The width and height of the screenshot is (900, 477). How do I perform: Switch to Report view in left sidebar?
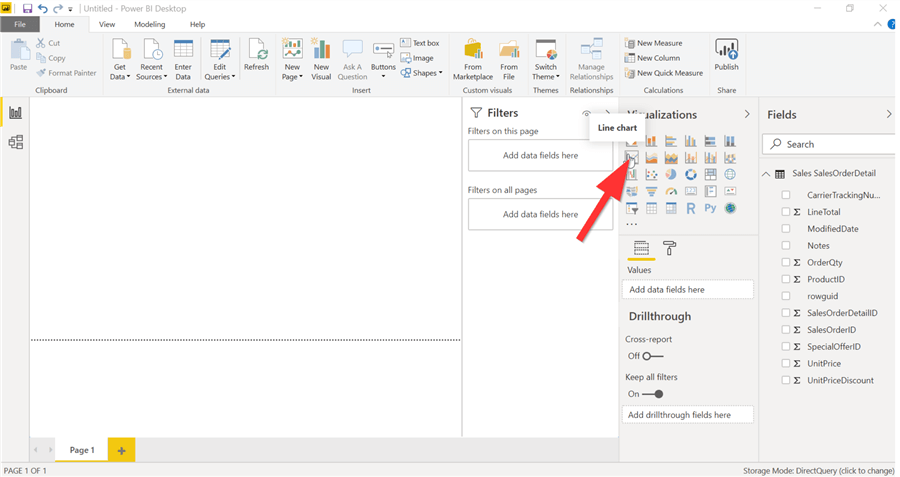(15, 113)
